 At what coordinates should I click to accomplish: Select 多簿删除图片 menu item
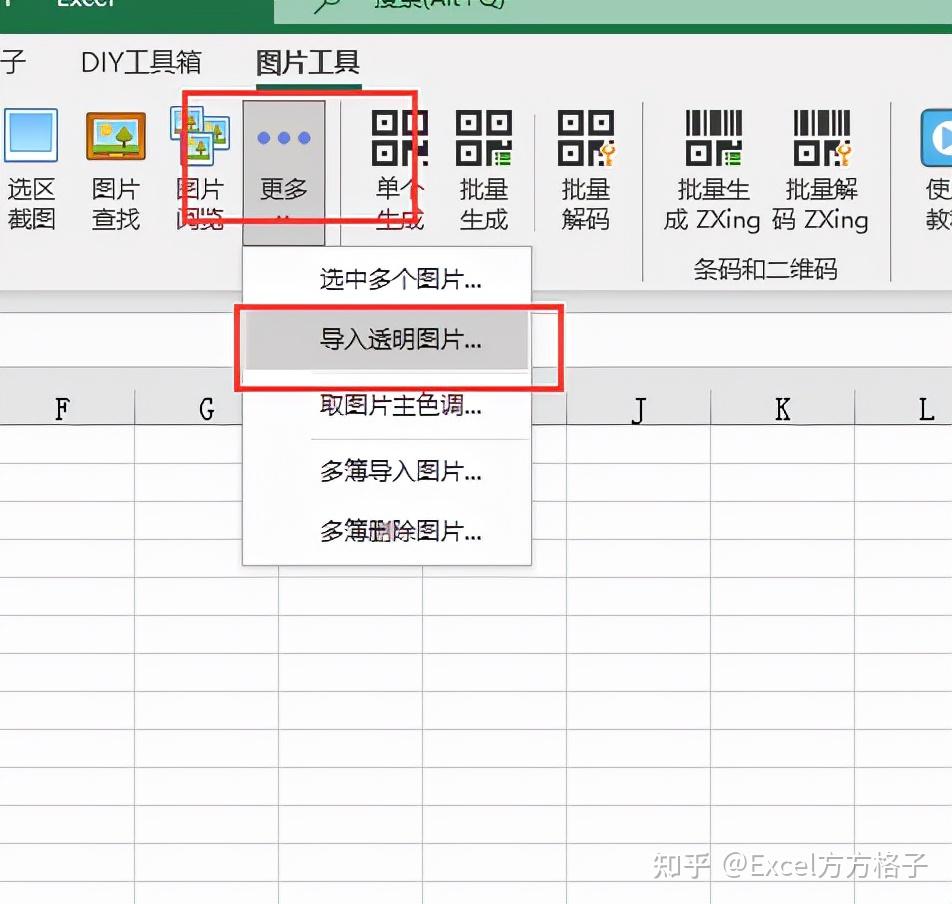(398, 532)
